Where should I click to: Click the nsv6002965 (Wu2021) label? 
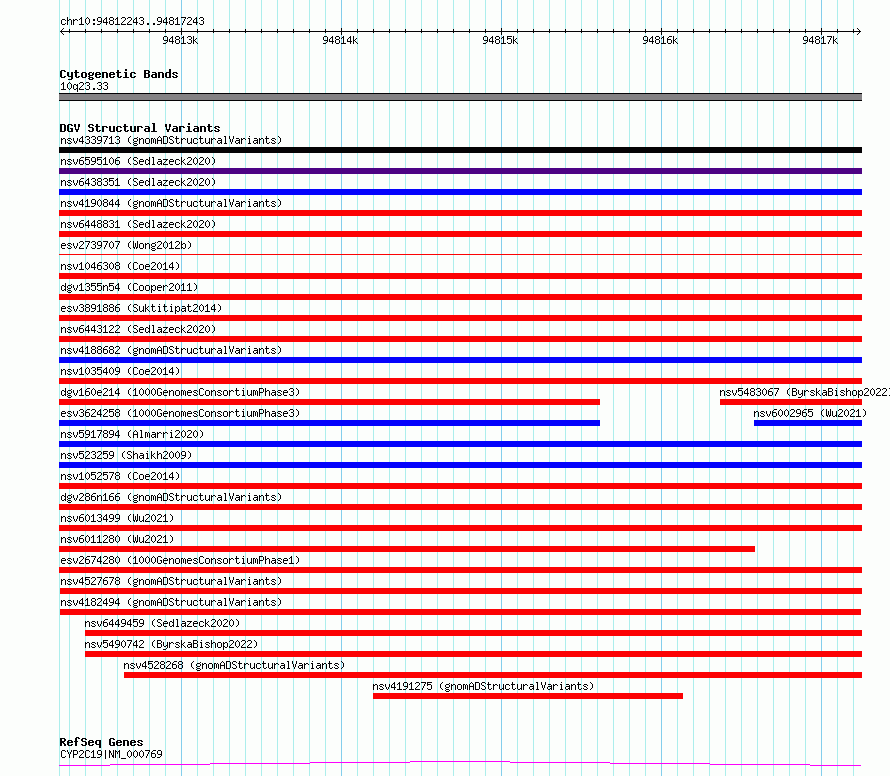(x=810, y=413)
